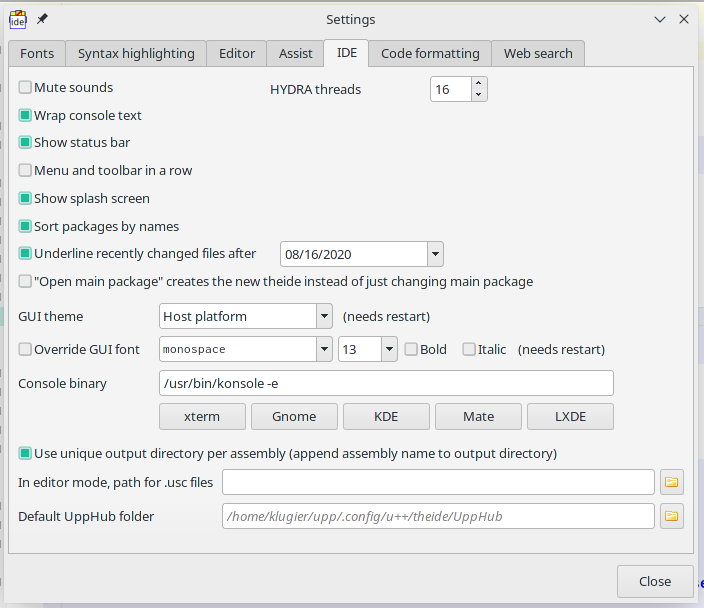This screenshot has height=608, width=704.
Task: Decrease HYDRA threads with down arrow
Action: point(478,95)
